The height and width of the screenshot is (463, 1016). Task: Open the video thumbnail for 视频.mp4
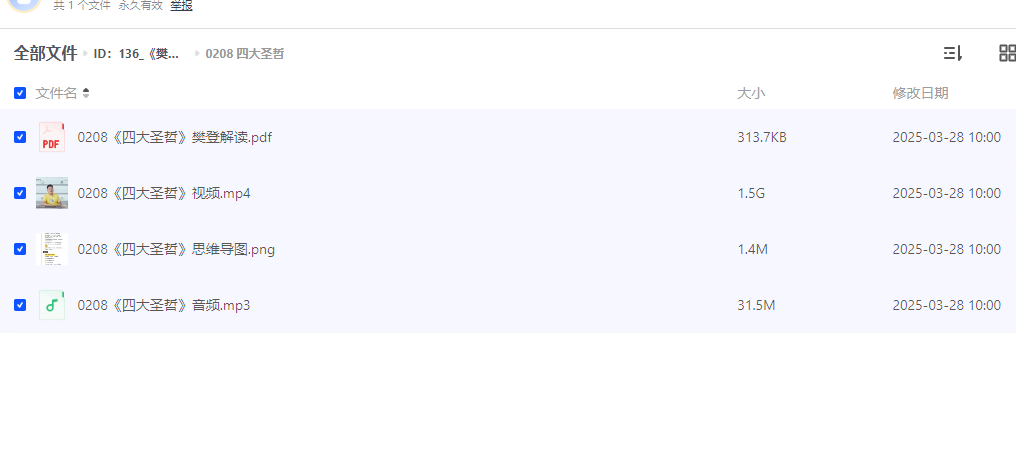52,193
